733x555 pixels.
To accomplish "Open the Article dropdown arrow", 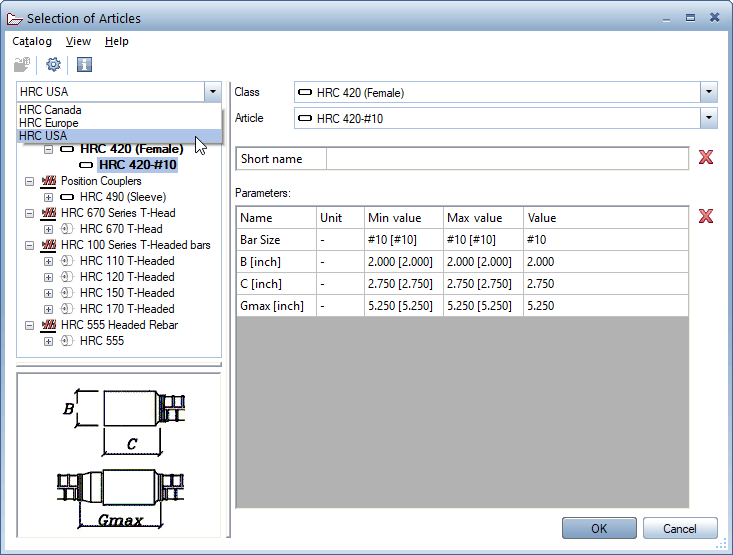I will point(709,118).
